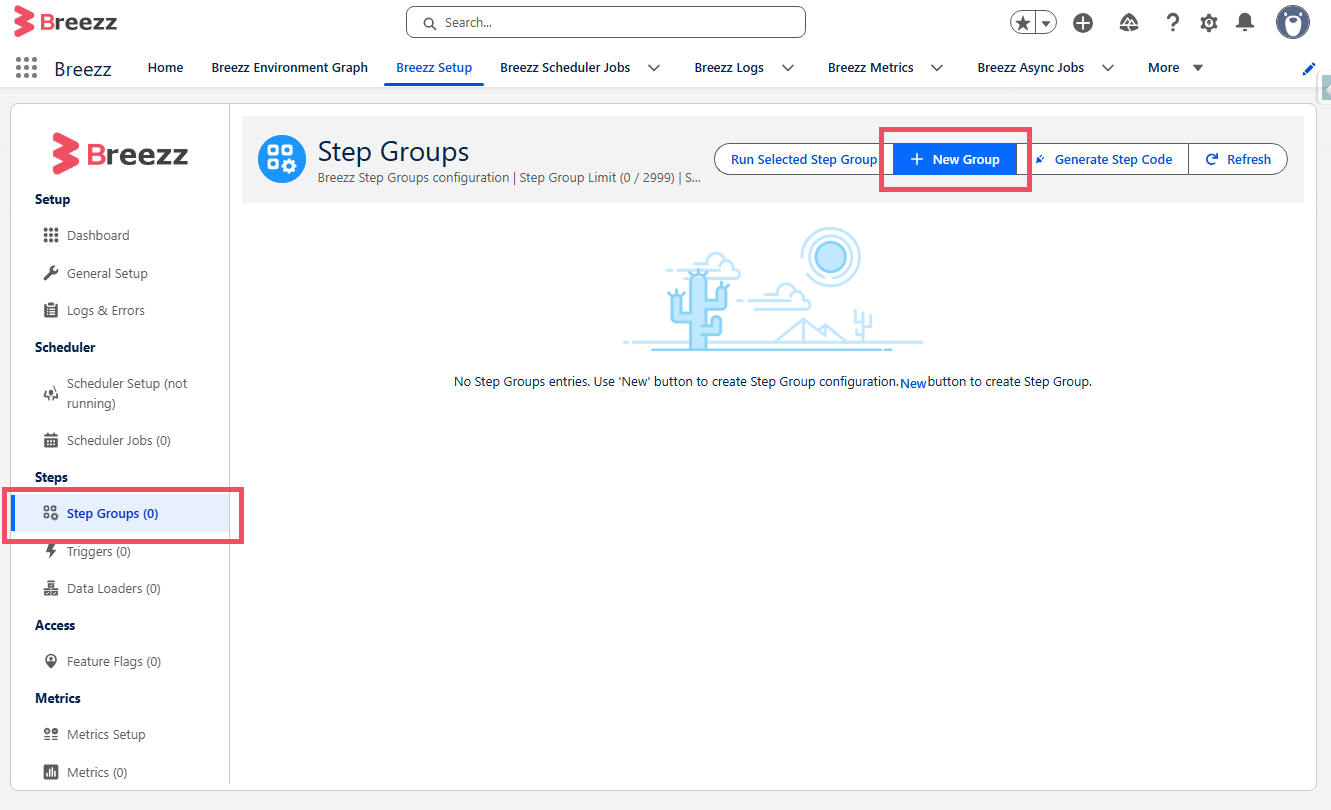This screenshot has width=1331, height=810.
Task: Click the edit navigation pencil icon
Action: pyautogui.click(x=1309, y=68)
